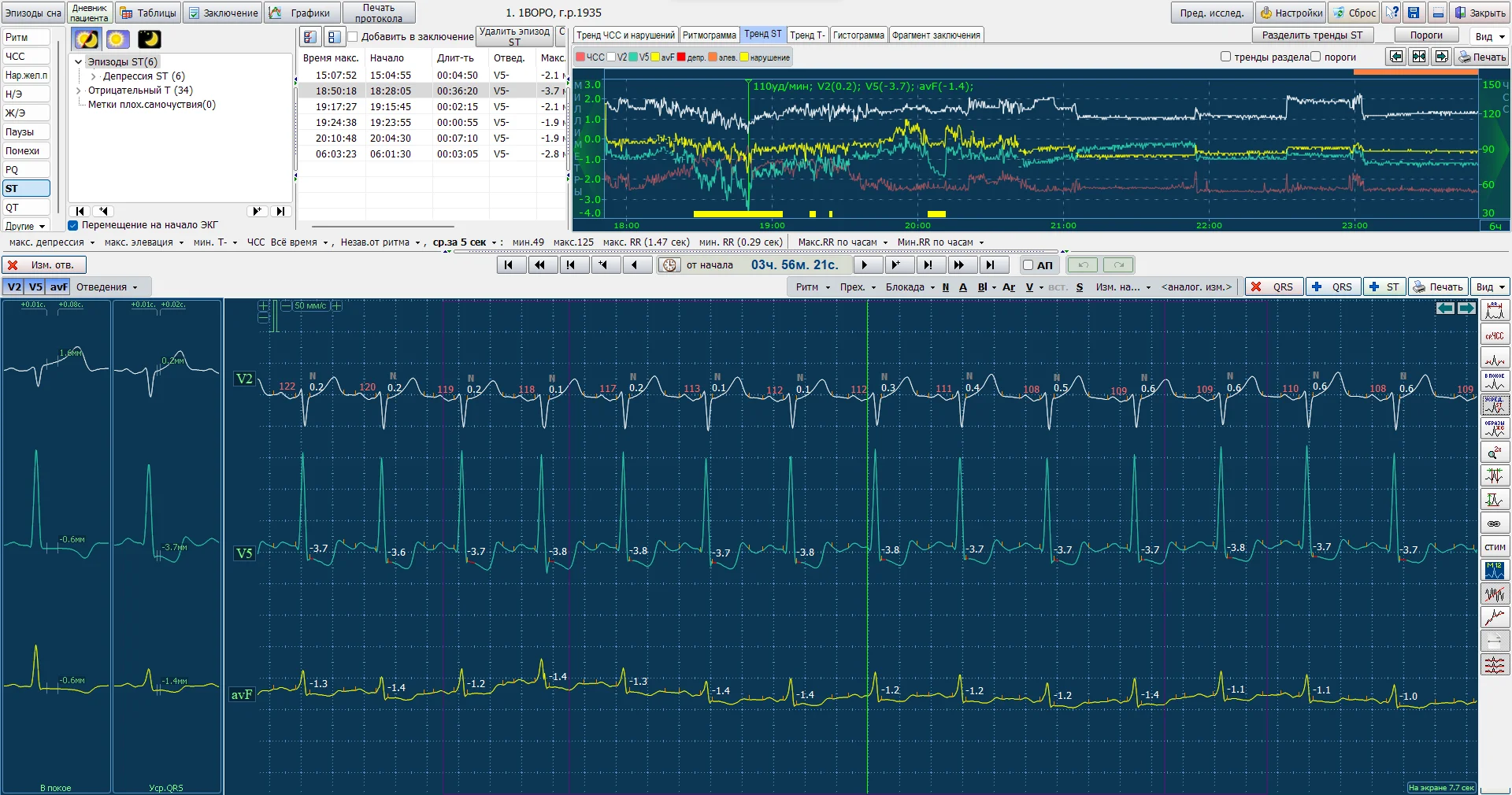Click the СТИМ button in right toolbar

[1494, 547]
